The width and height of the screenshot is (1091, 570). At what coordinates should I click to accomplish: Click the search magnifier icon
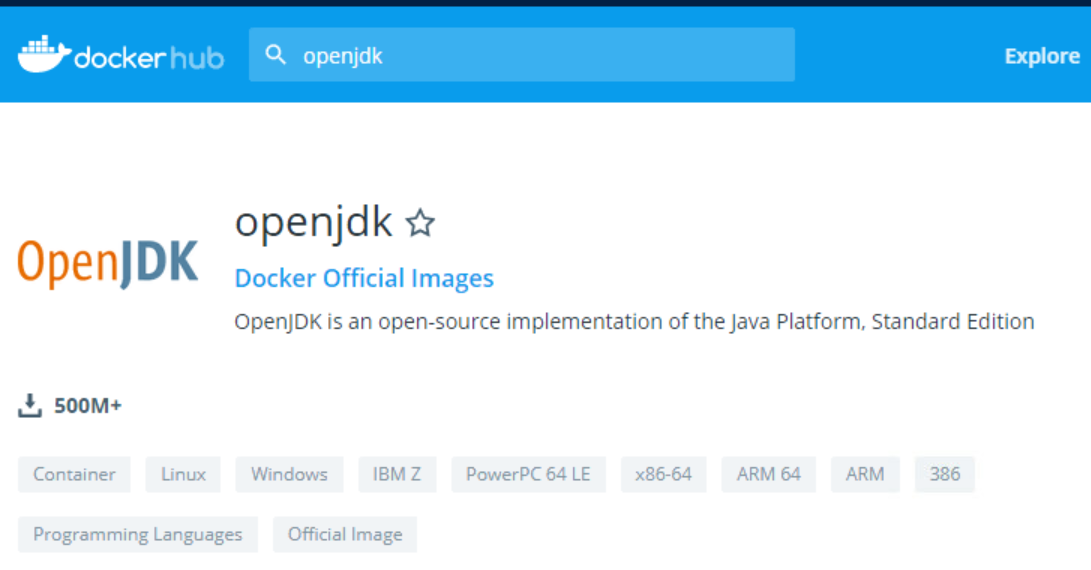tap(275, 55)
